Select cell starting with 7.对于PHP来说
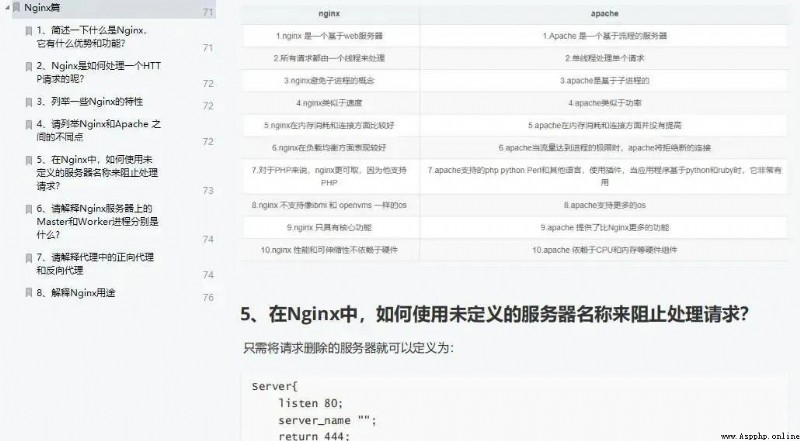 (329, 176)
